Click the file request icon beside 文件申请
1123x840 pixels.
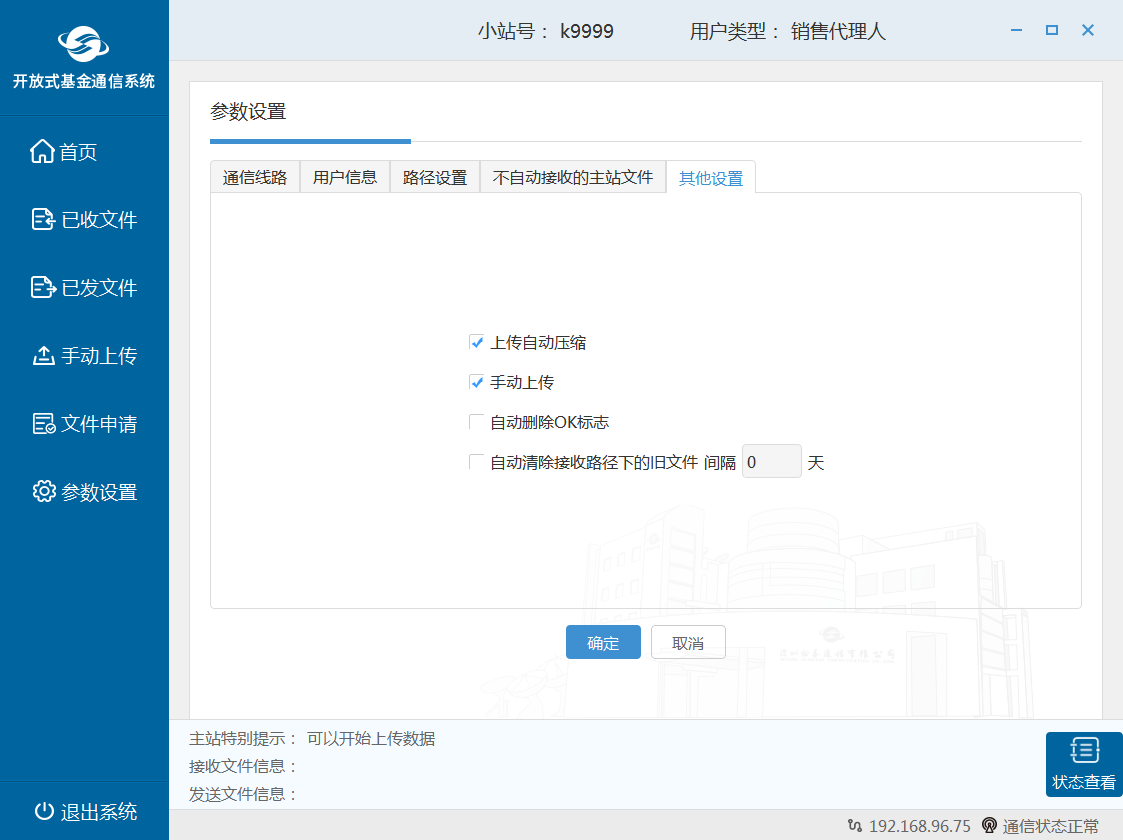point(44,423)
